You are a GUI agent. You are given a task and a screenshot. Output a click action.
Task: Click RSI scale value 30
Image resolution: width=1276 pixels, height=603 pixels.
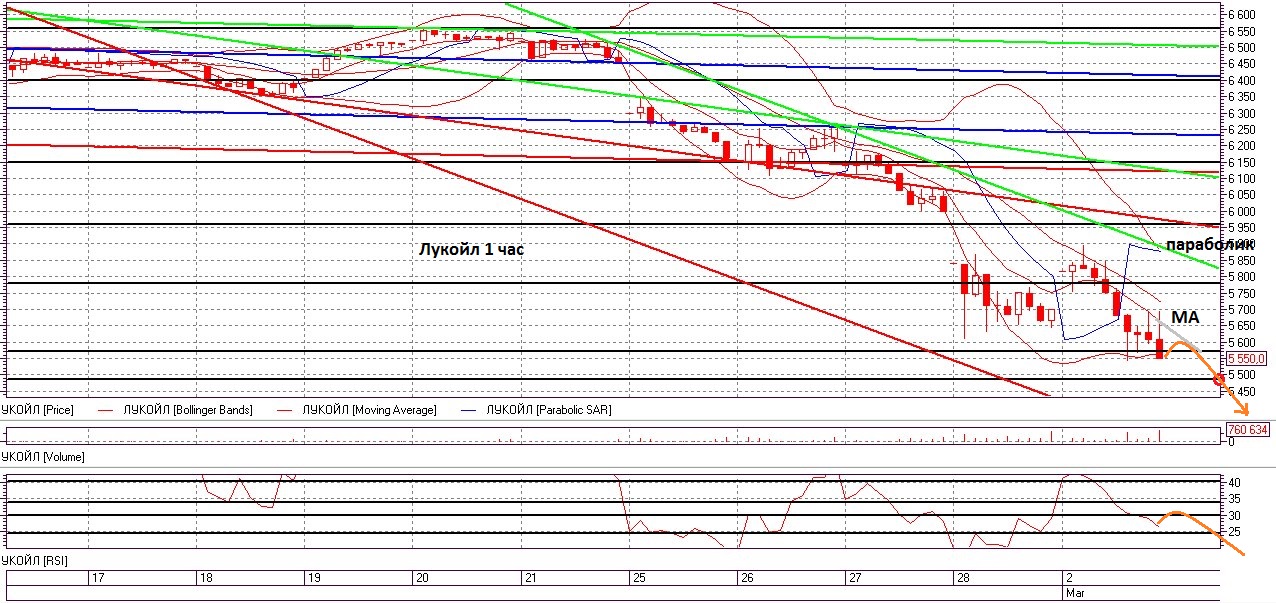coord(1234,515)
